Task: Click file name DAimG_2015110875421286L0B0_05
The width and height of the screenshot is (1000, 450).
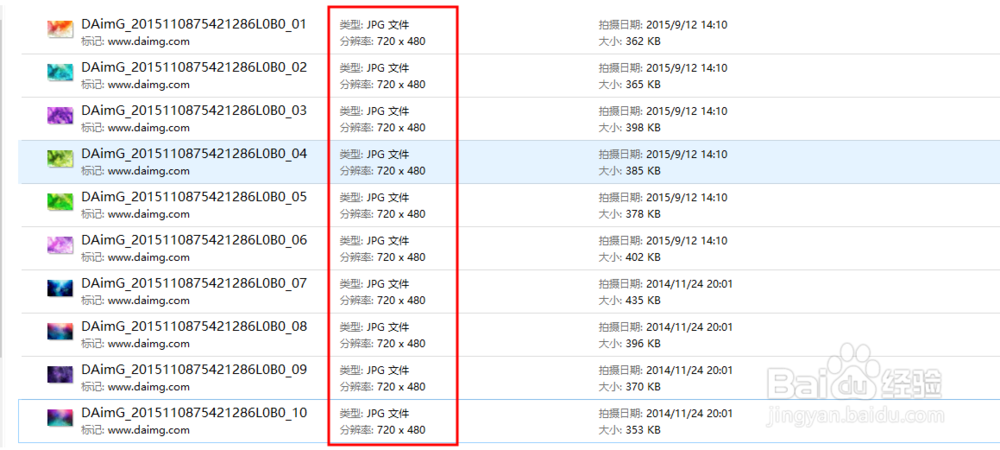Action: (x=195, y=198)
